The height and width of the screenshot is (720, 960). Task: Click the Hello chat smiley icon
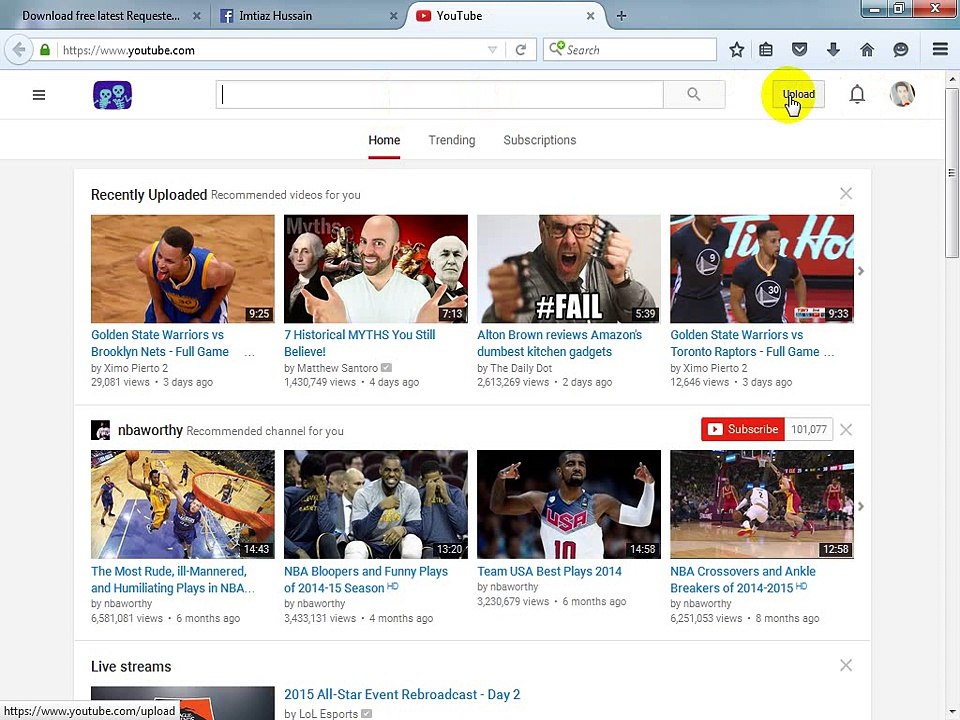coord(901,50)
